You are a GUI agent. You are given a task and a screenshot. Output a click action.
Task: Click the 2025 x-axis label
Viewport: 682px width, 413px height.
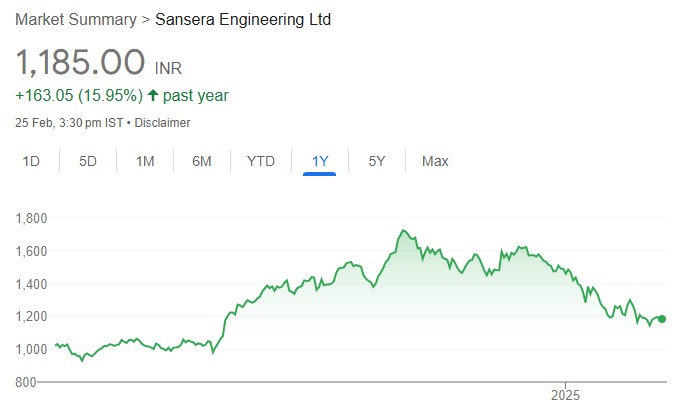(566, 394)
